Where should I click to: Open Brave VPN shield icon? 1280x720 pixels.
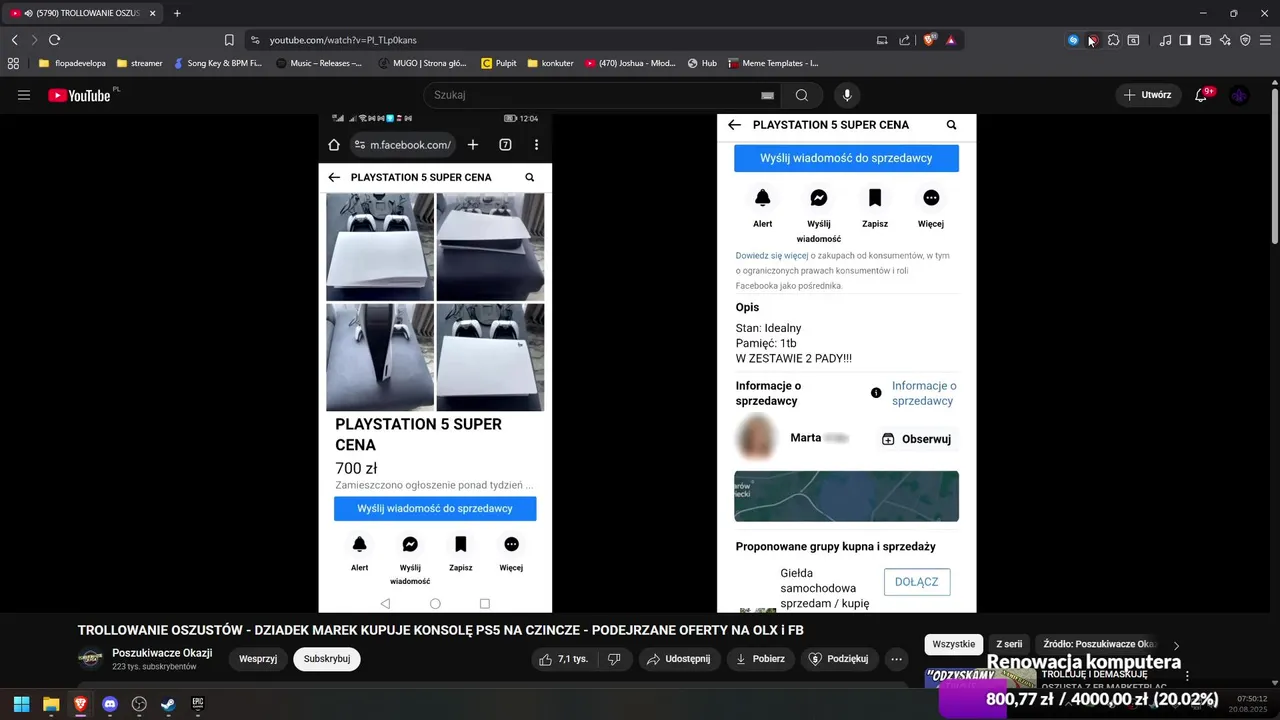point(1245,40)
